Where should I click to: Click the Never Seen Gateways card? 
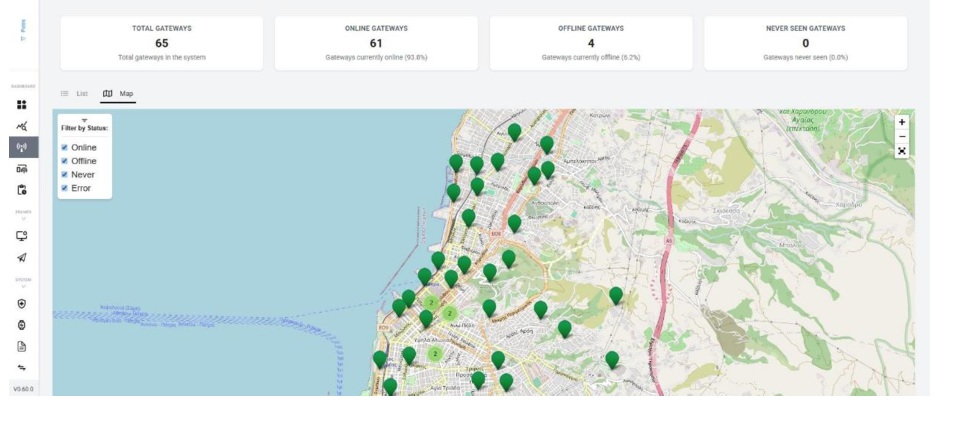point(805,43)
